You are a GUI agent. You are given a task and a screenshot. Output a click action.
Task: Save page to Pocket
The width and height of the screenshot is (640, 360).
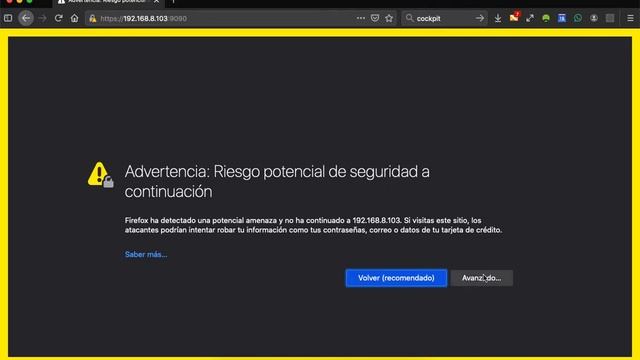click(375, 18)
